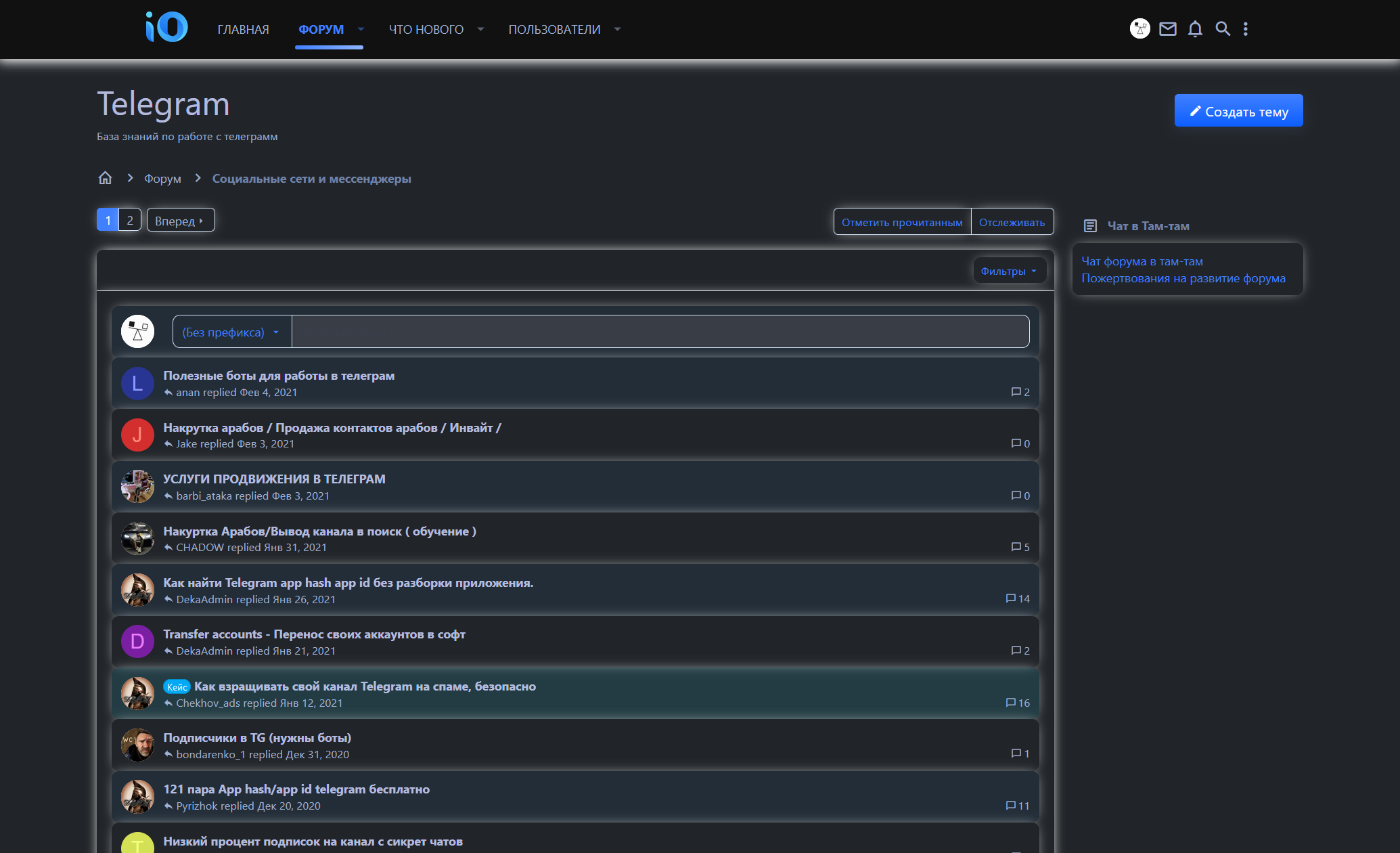
Task: Click the search magnifier icon
Action: [1222, 29]
